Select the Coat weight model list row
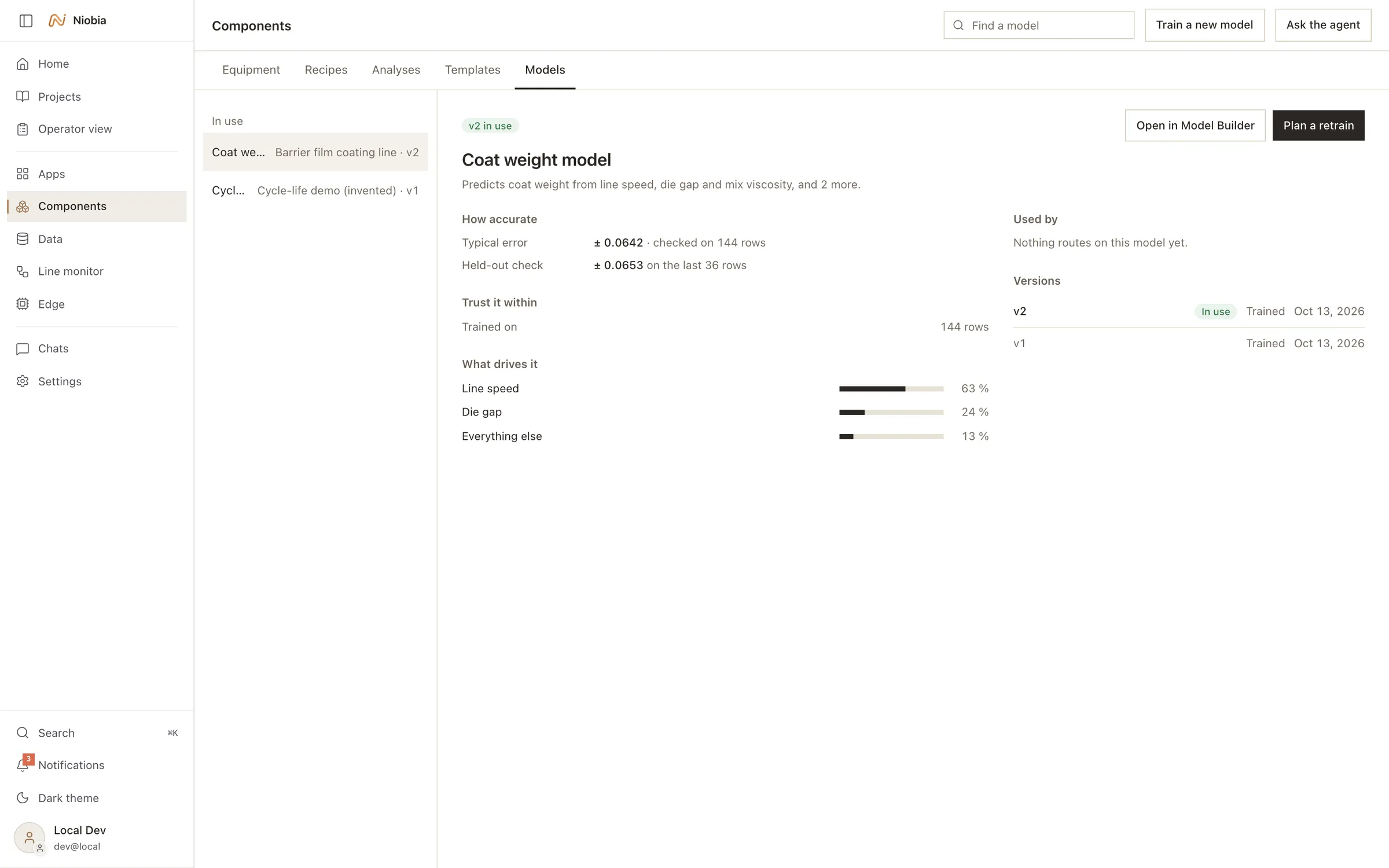 [x=315, y=152]
